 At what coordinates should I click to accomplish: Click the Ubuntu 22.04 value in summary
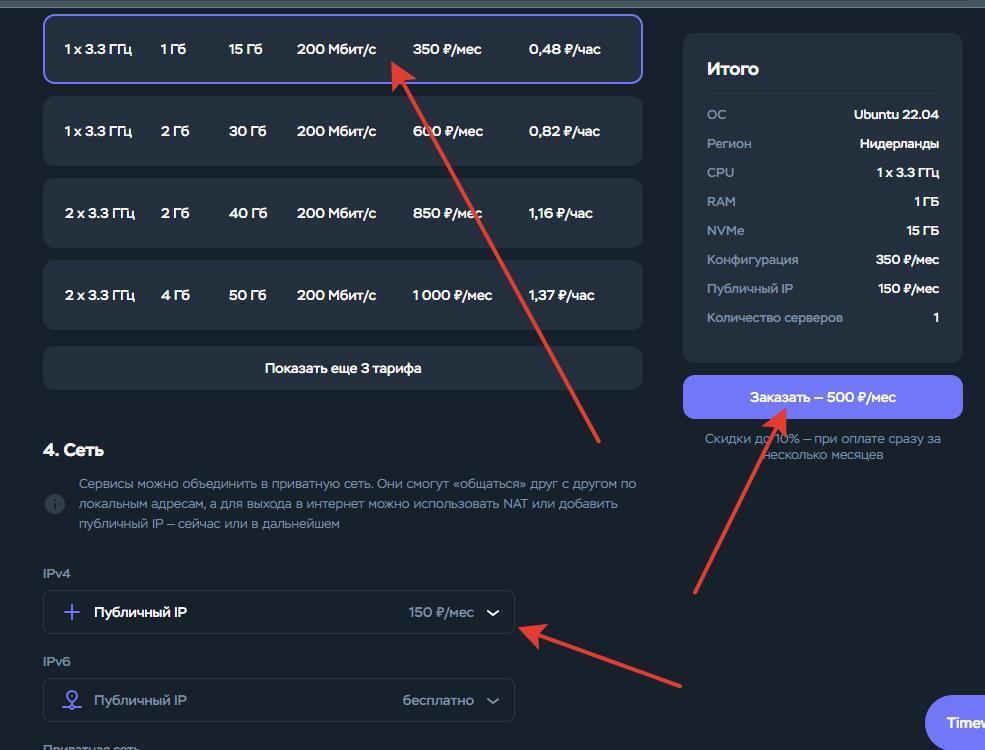(x=896, y=114)
